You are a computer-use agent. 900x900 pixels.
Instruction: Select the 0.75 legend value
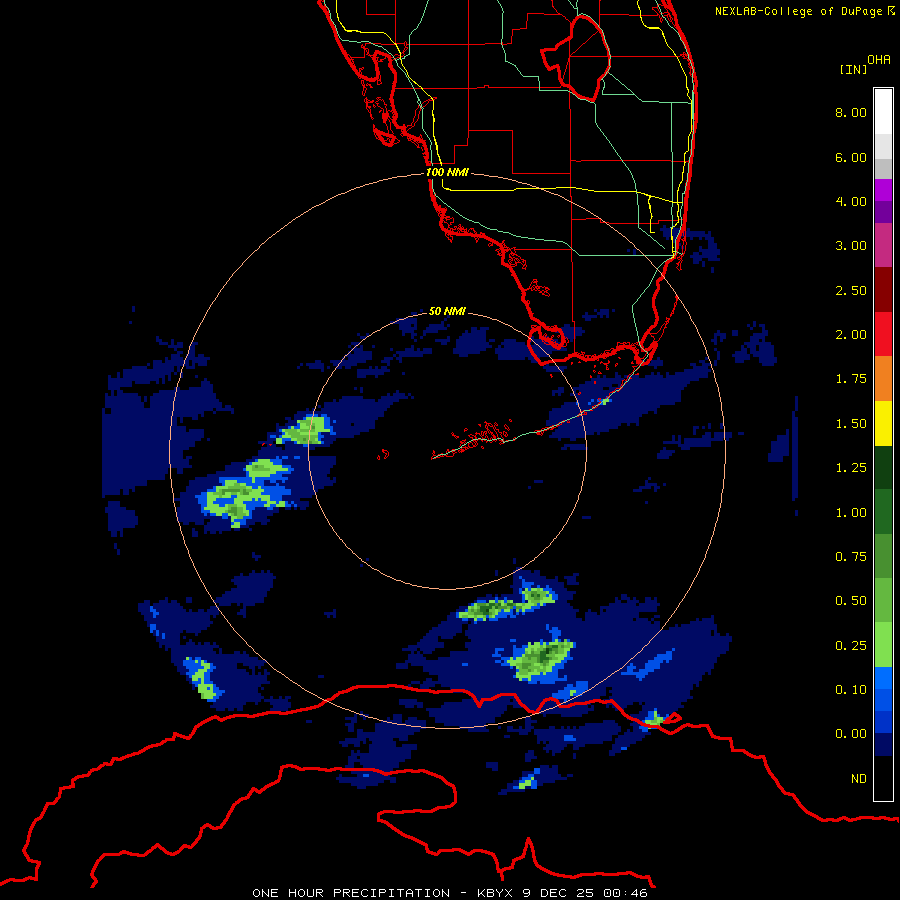[x=851, y=557]
